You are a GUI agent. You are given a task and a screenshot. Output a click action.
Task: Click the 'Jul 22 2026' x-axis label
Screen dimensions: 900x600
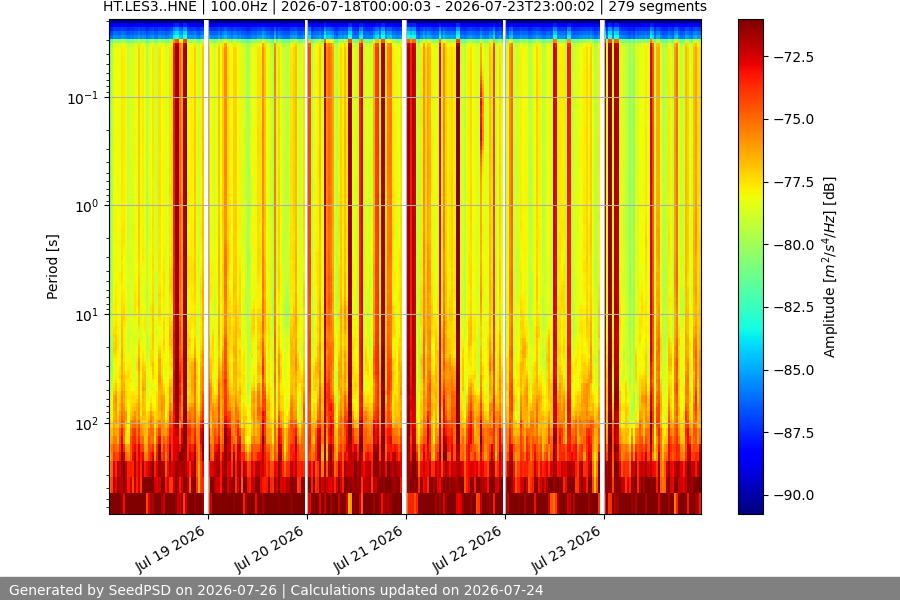click(x=467, y=549)
